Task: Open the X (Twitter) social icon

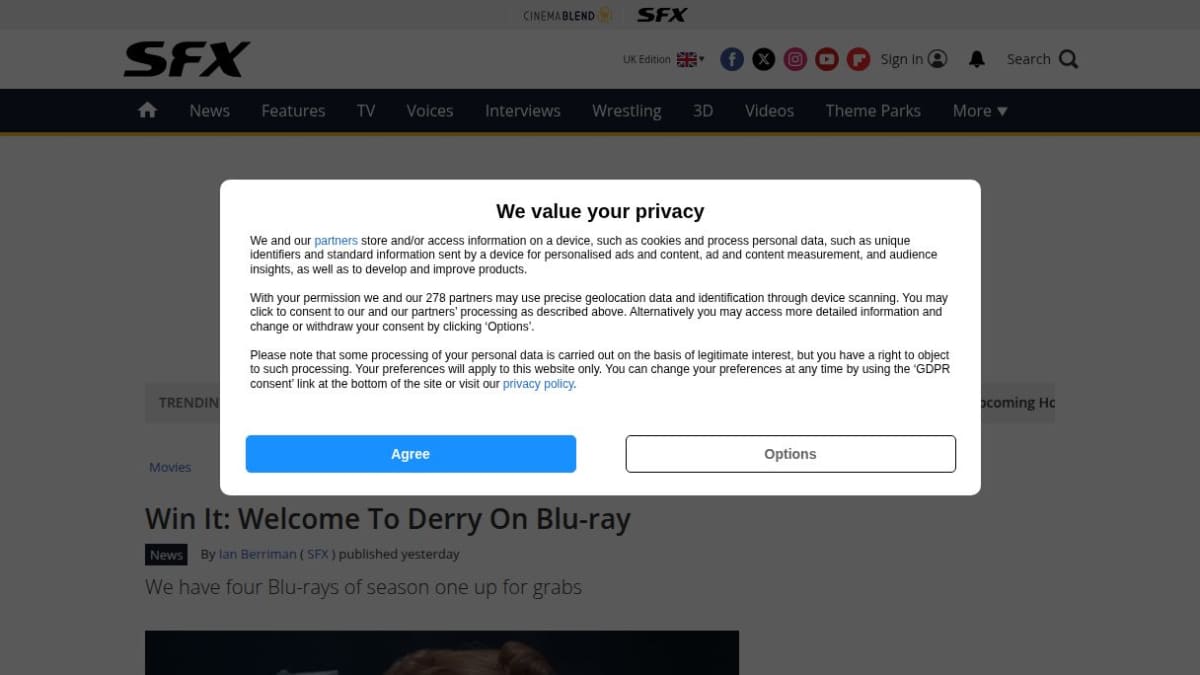Action: click(x=763, y=59)
